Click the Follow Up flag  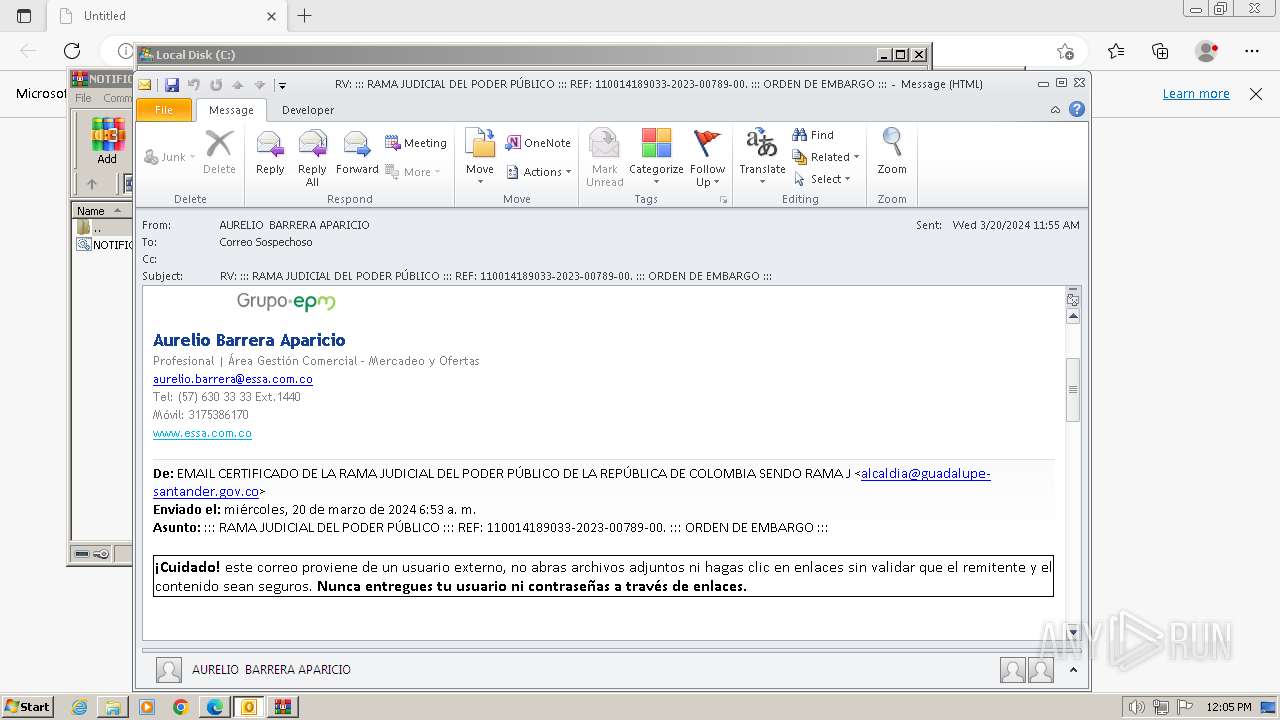[x=707, y=158]
